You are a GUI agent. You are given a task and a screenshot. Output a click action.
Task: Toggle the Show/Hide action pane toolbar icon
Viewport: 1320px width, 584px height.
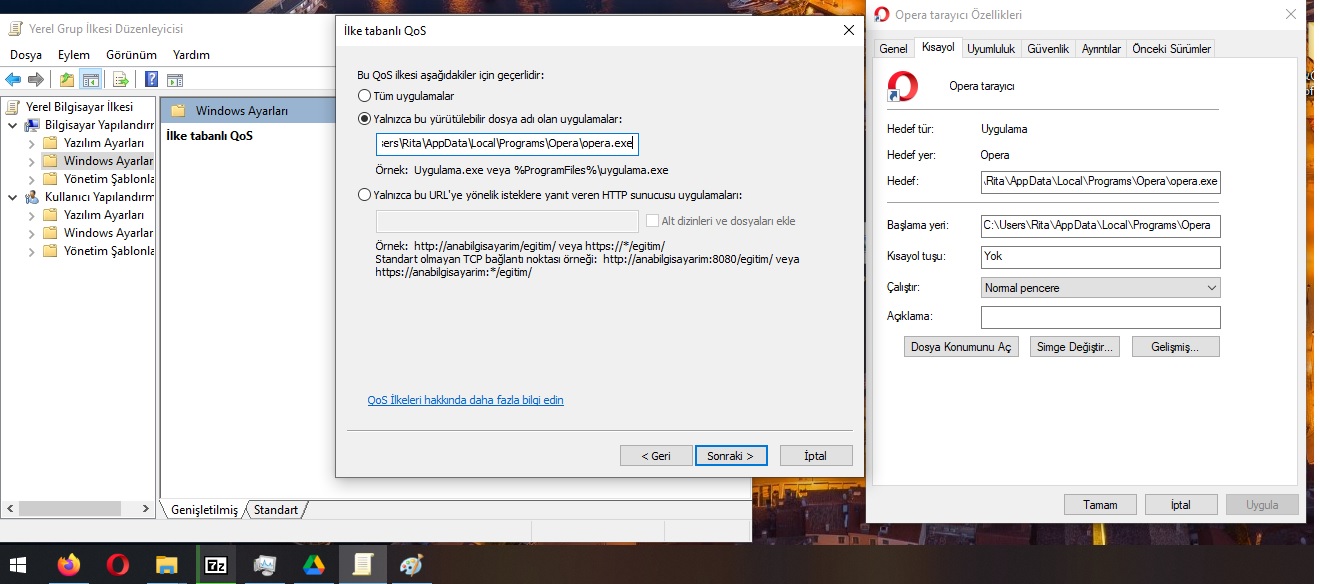pos(175,80)
